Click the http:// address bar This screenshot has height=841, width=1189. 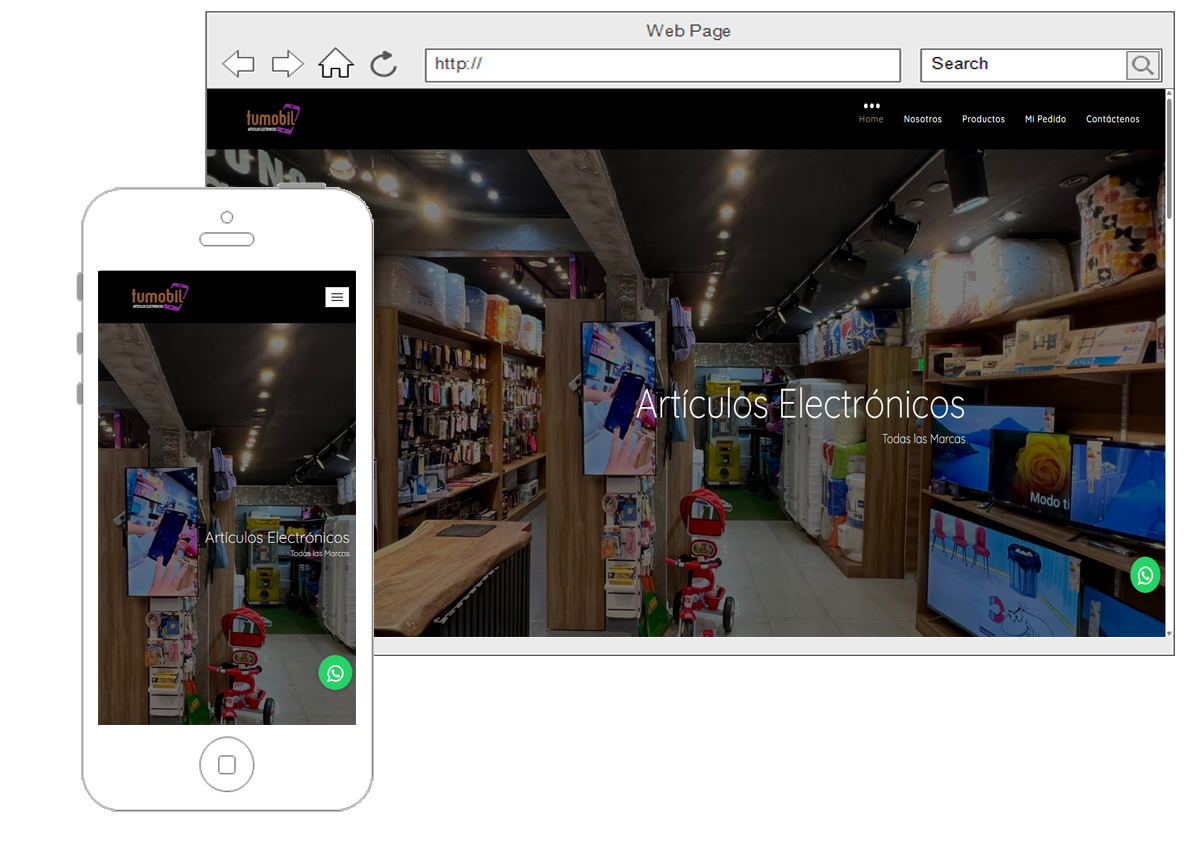click(662, 65)
